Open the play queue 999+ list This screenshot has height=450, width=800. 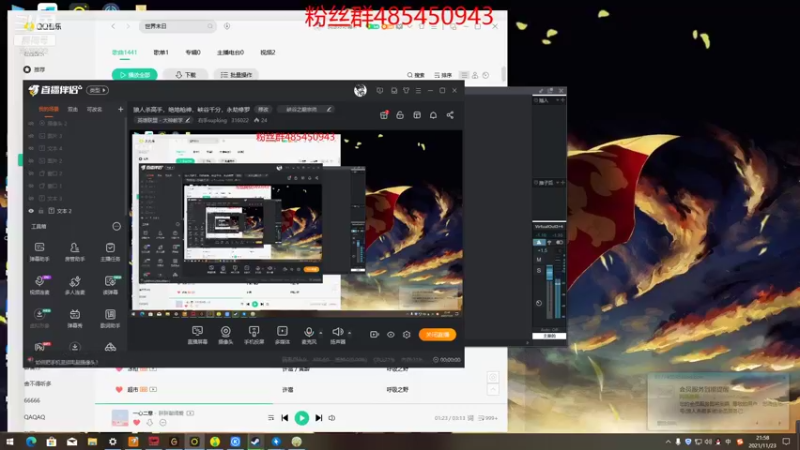(488, 418)
